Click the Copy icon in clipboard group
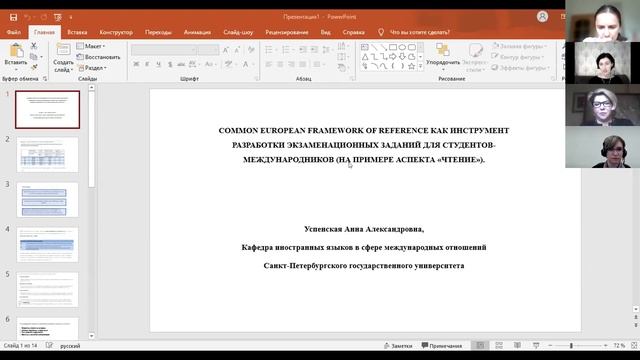Image resolution: width=640 pixels, height=360 pixels. coord(34,56)
